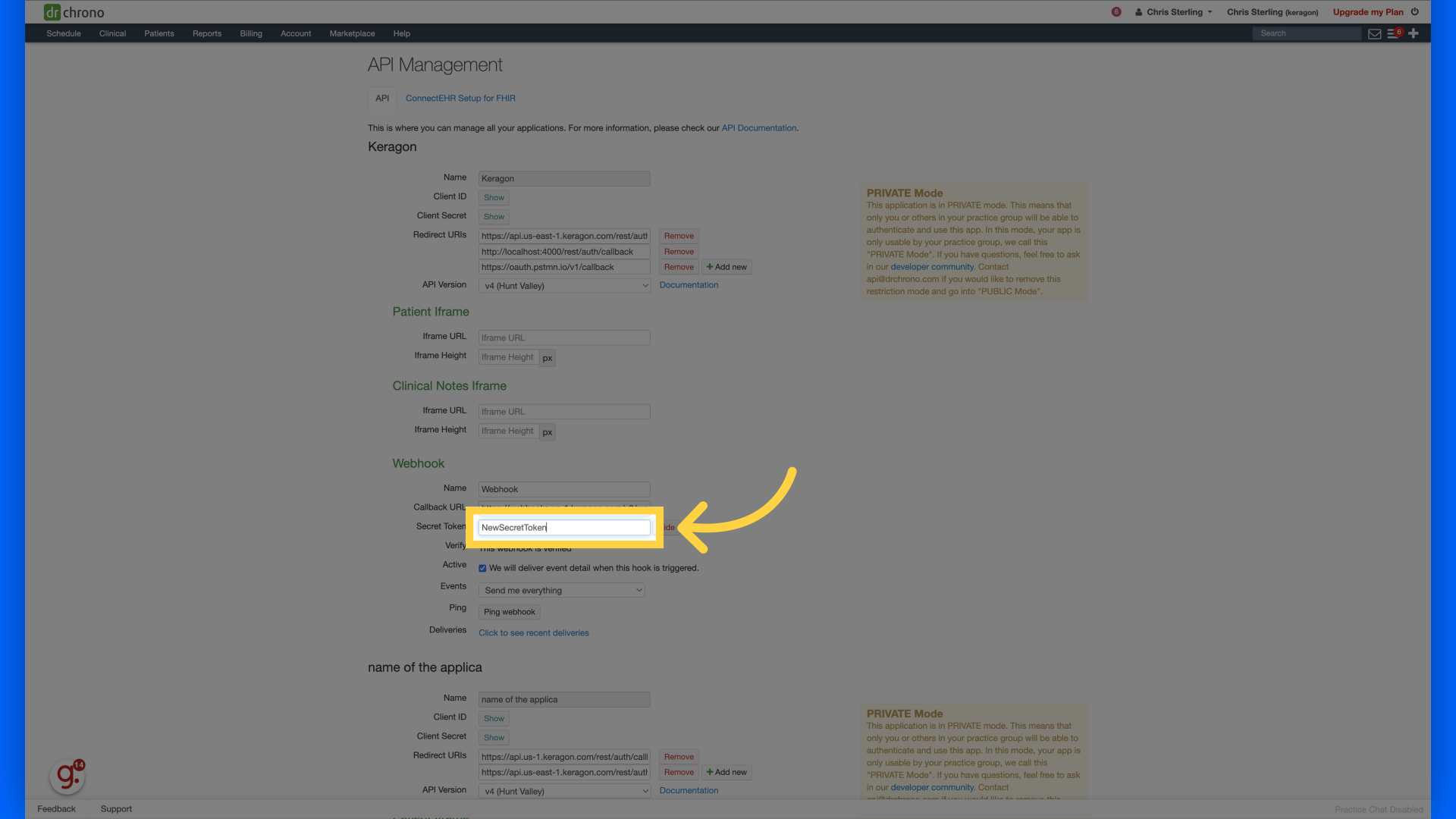Click the 'Chris Sterling (keragon)' practice label
The height and width of the screenshot is (819, 1456).
1272,12
